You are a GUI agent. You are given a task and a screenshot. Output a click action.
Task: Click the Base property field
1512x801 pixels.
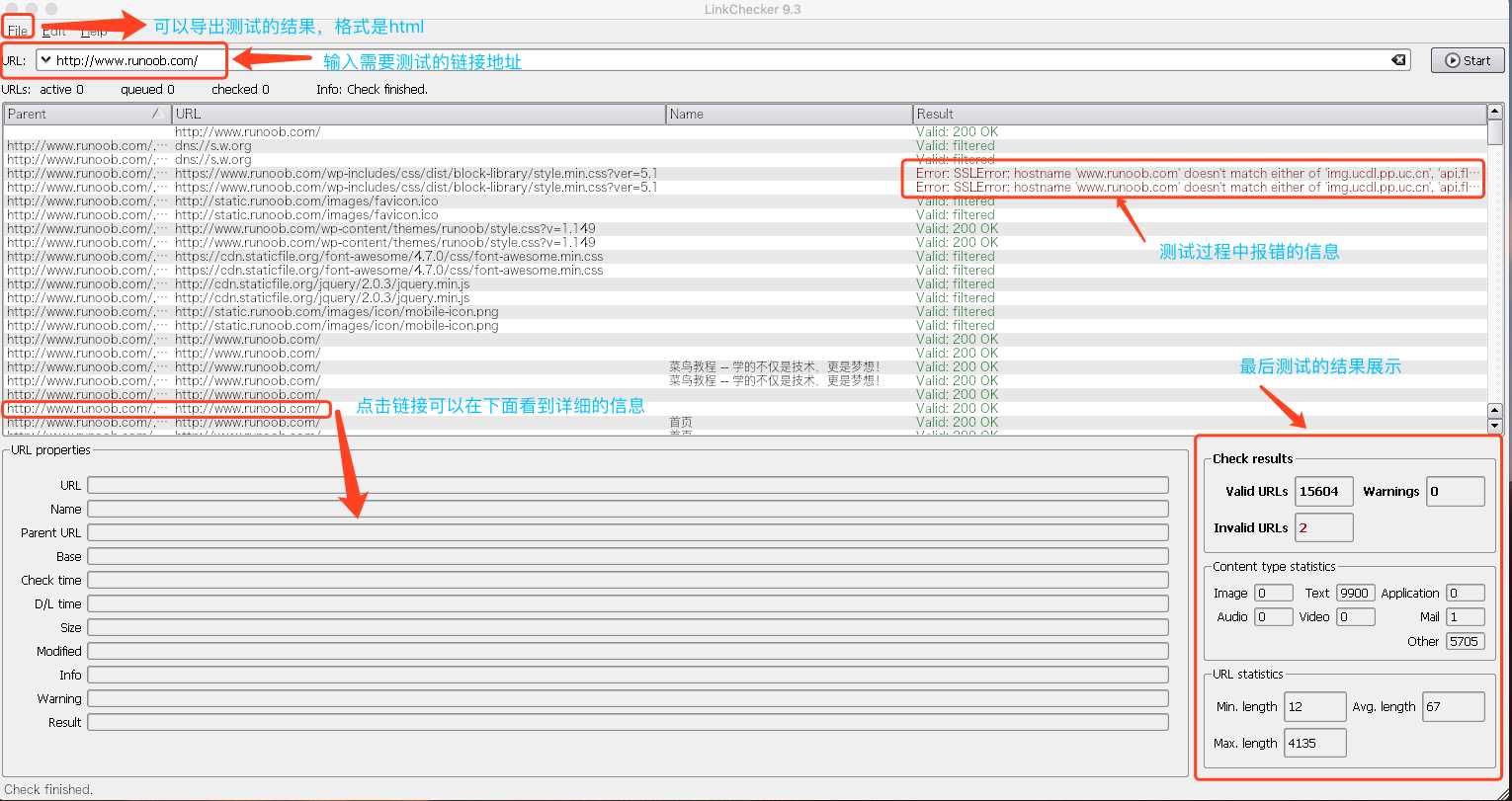tap(628, 556)
